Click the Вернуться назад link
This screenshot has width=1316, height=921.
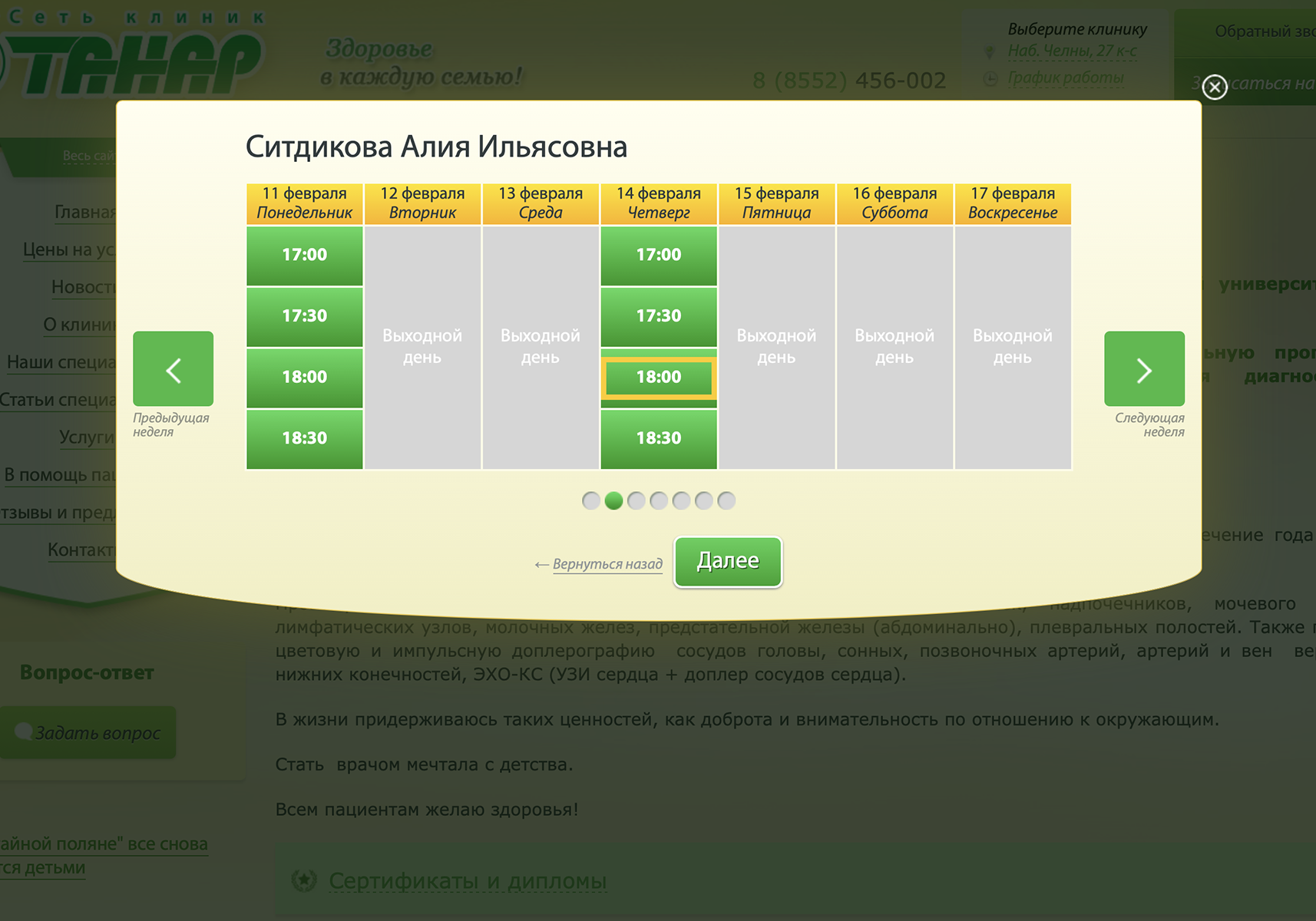point(607,564)
